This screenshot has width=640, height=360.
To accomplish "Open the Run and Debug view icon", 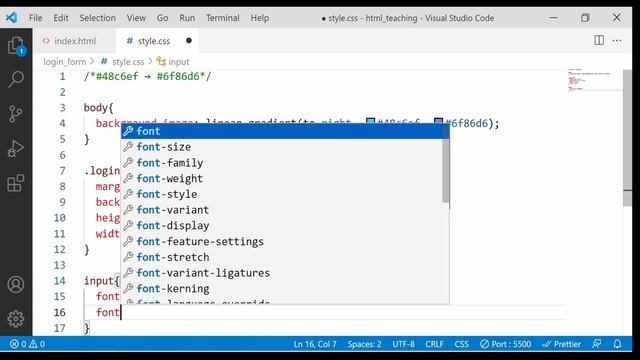I will point(16,149).
